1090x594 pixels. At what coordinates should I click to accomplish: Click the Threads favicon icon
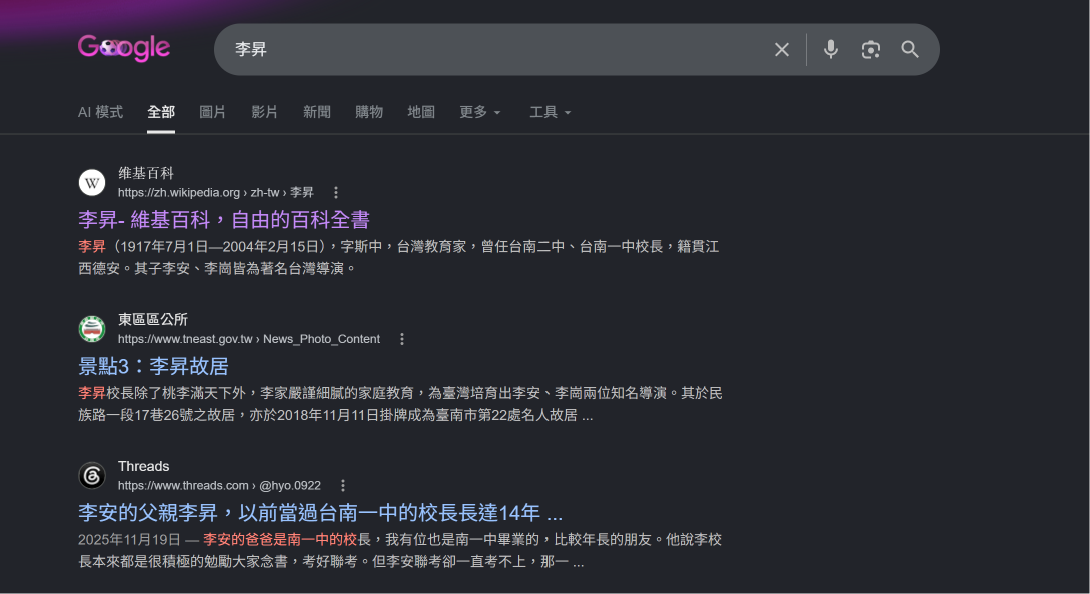pos(92,476)
